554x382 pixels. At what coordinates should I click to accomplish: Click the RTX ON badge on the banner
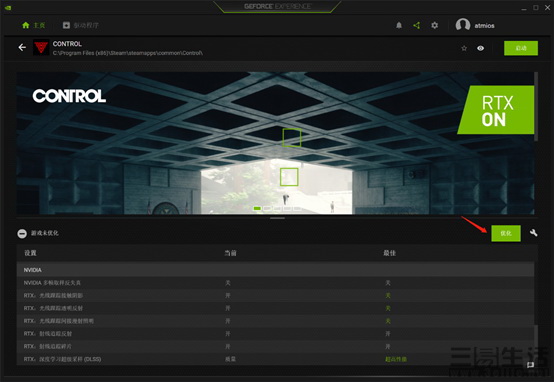[496, 110]
